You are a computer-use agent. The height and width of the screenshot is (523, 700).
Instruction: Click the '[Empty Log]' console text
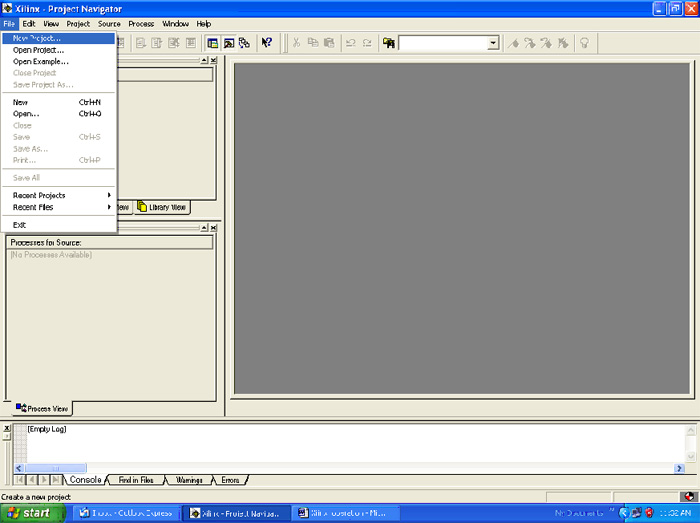pos(47,429)
